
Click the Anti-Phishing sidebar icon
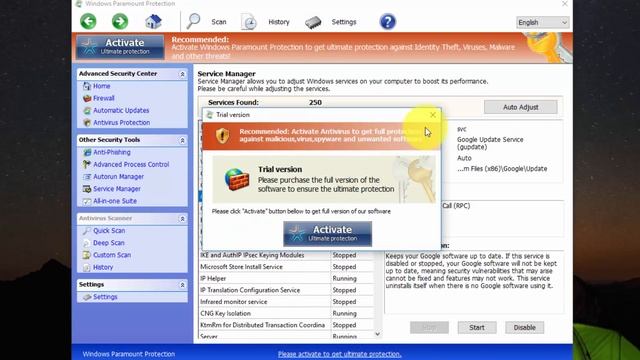87,152
